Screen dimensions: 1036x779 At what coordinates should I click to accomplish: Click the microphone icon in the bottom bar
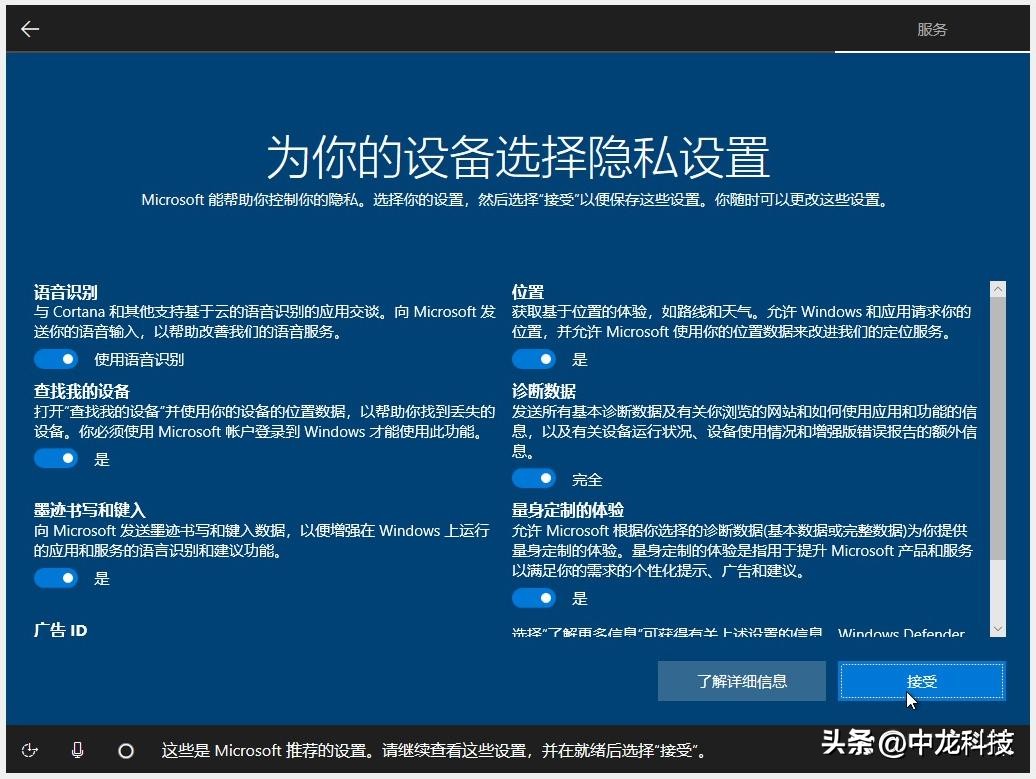coord(78,750)
